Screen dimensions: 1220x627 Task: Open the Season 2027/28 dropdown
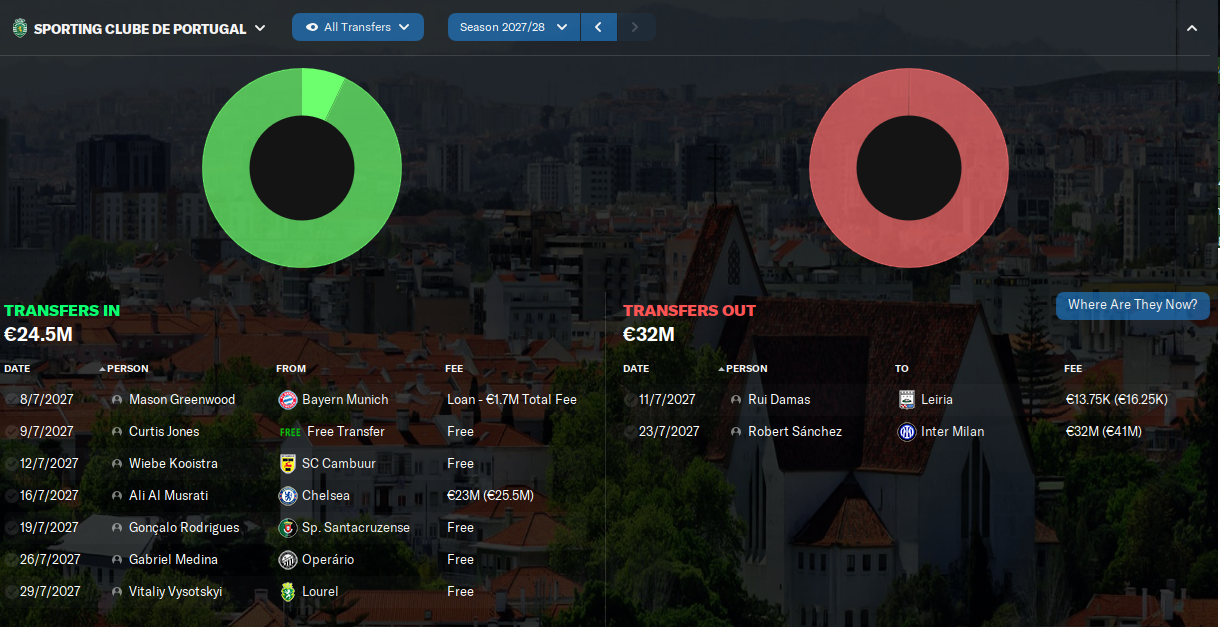[514, 27]
